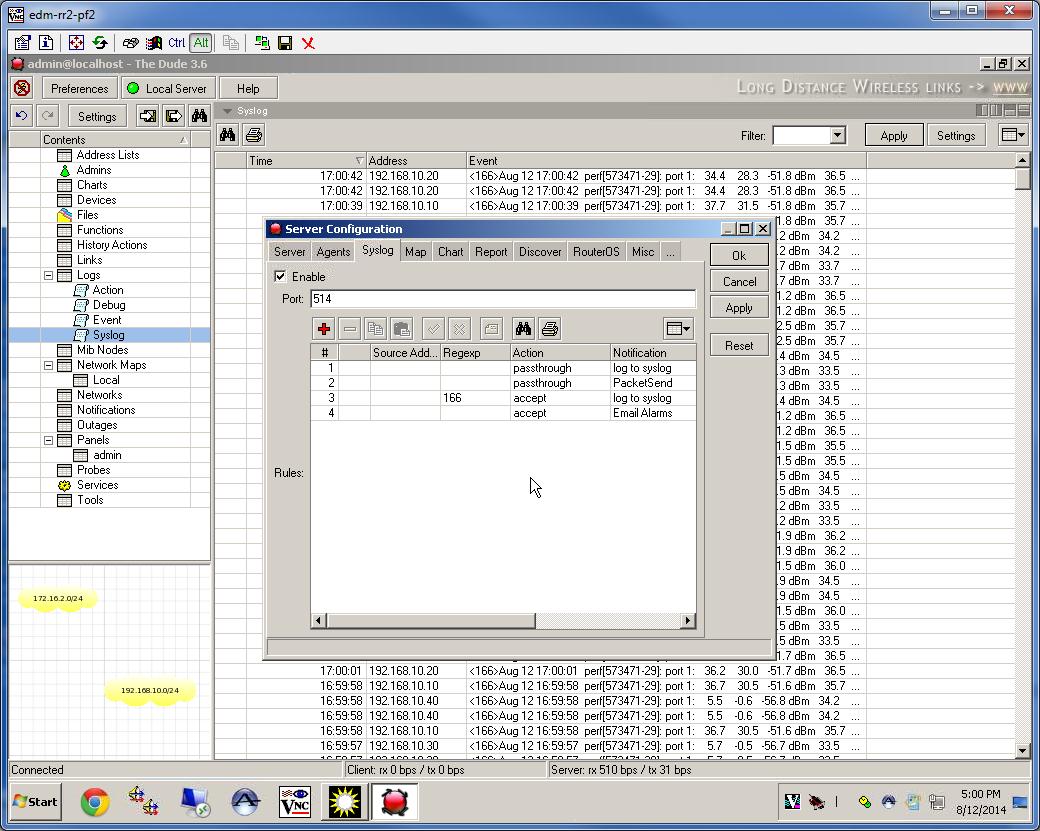Open Chrome from the Windows taskbar
Viewport: 1040px width, 831px height.
(95, 802)
